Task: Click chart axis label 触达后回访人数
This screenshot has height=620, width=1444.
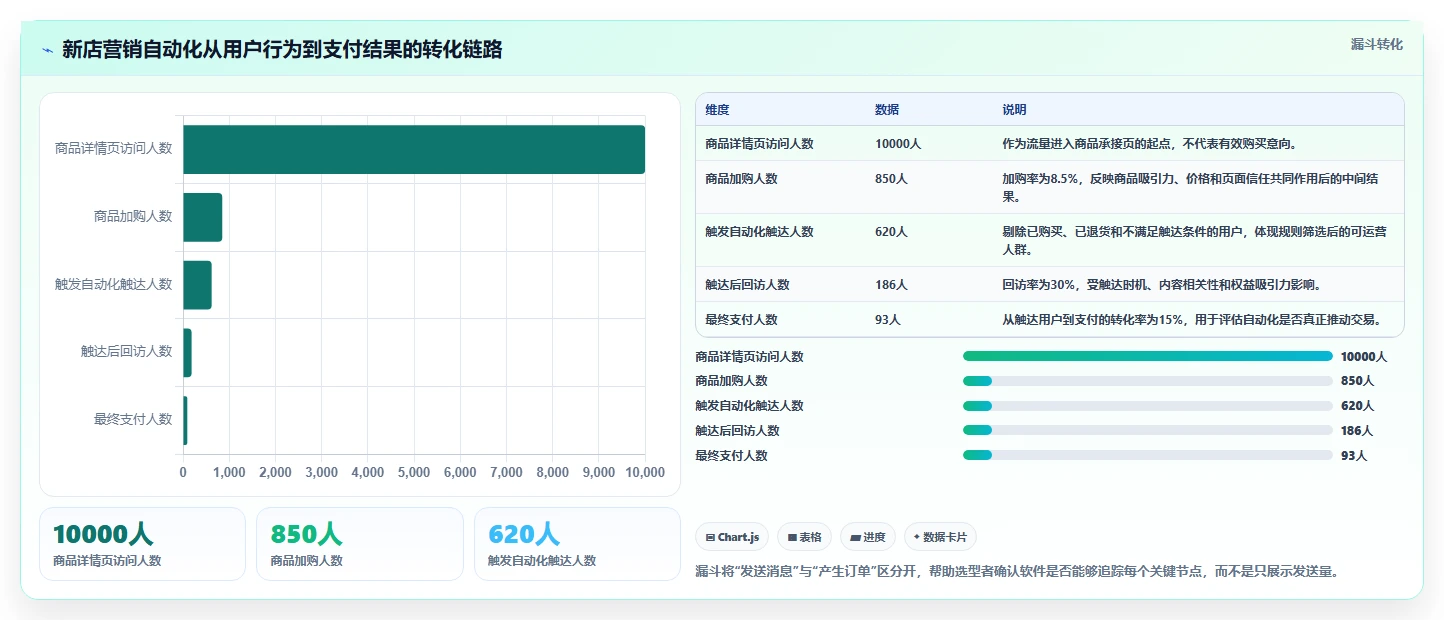Action: pyautogui.click(x=126, y=351)
